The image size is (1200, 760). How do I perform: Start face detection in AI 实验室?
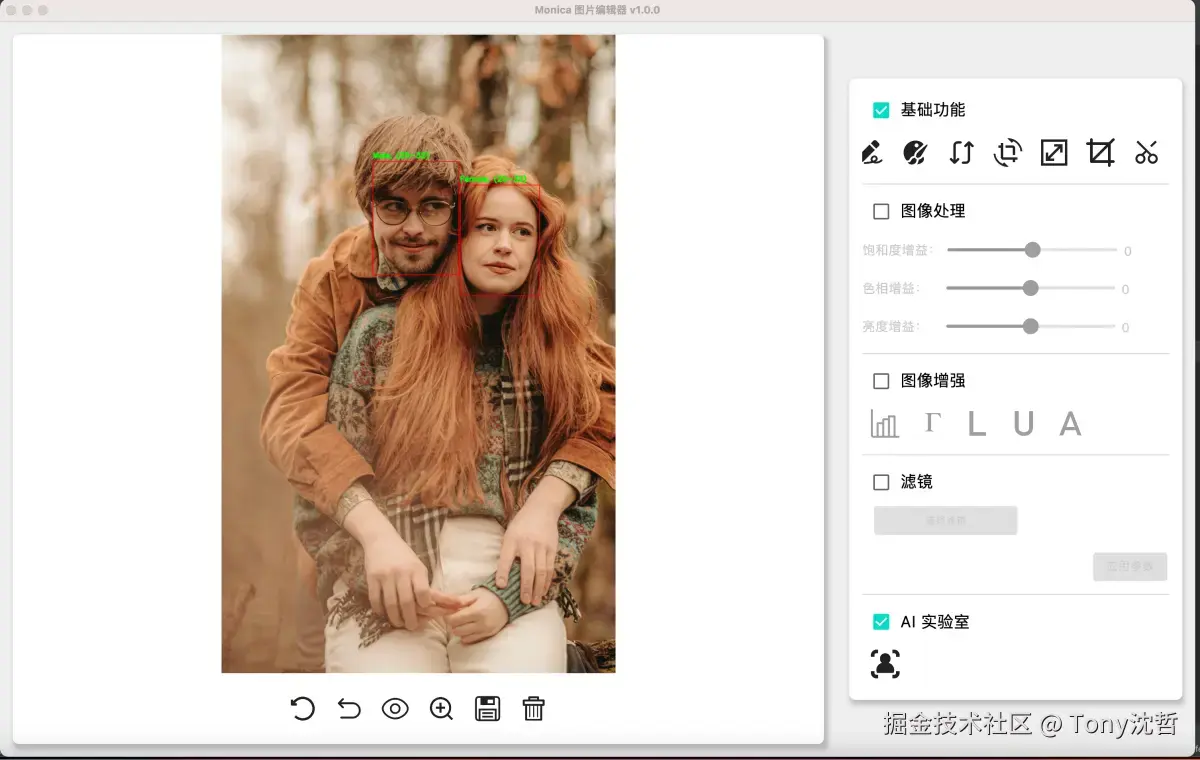pos(885,664)
